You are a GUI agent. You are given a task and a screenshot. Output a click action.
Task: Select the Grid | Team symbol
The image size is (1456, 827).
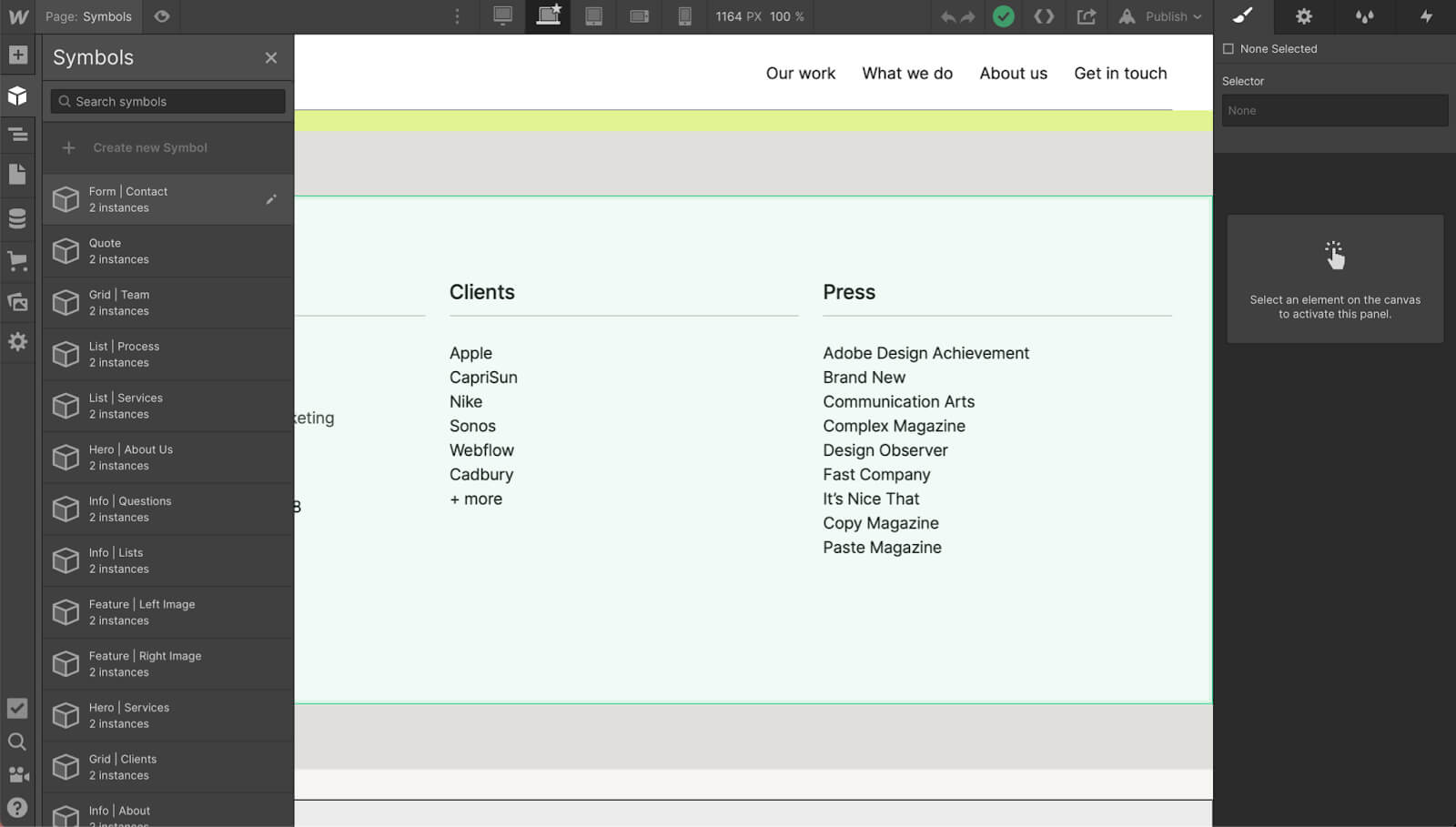pos(168,303)
